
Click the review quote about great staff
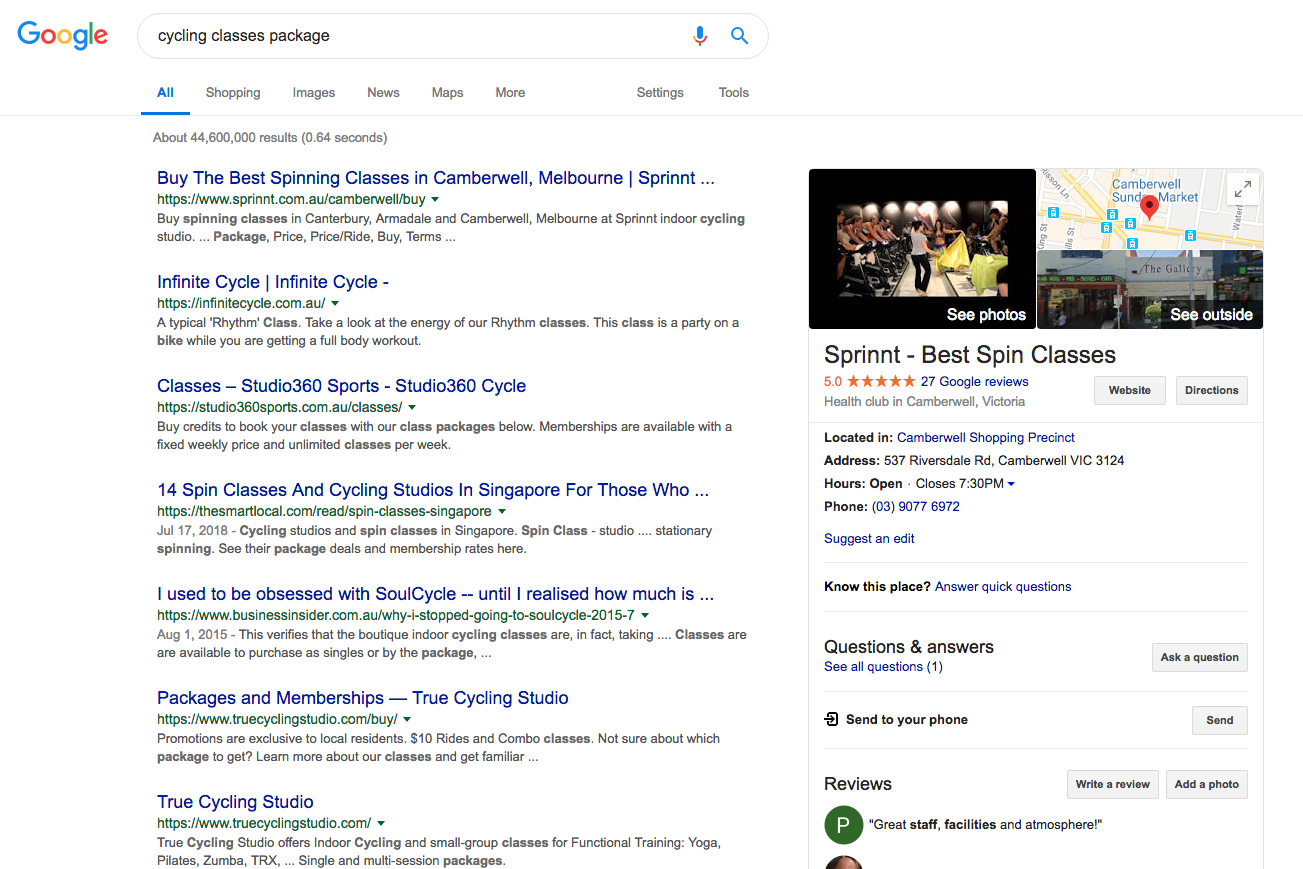pos(986,825)
